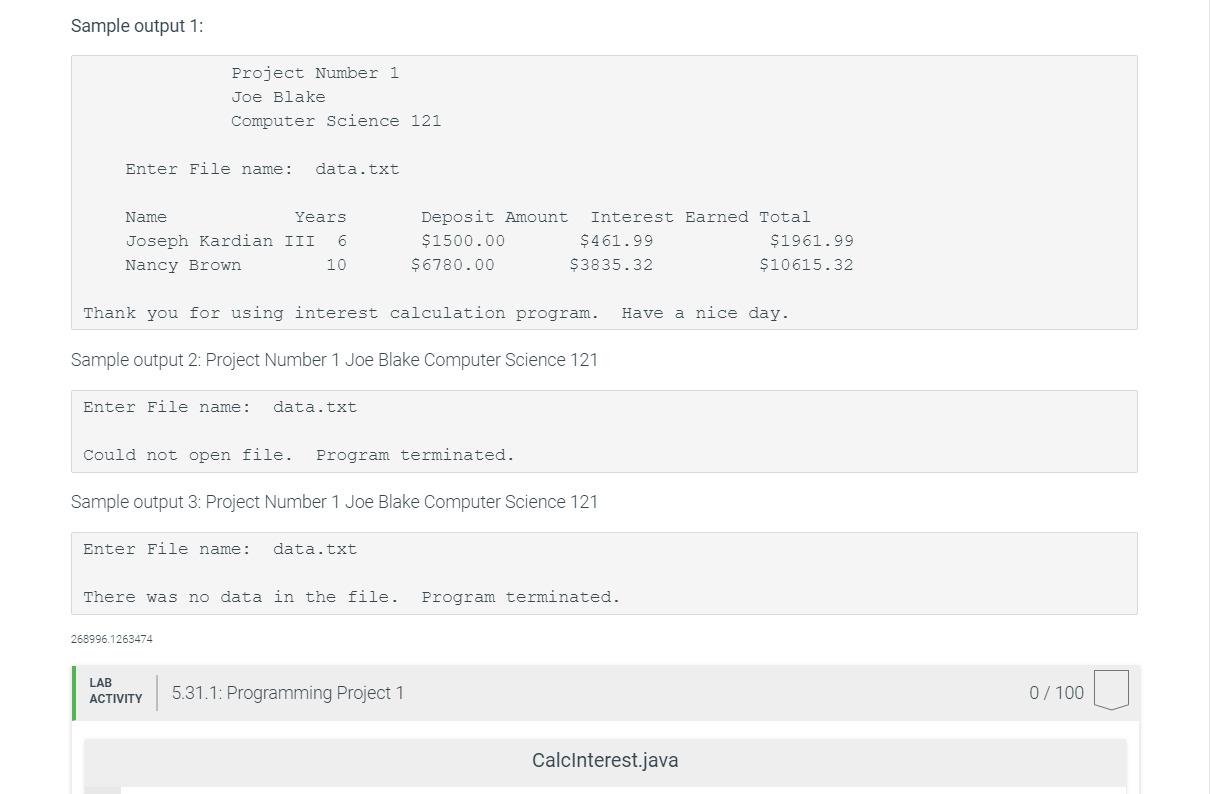Click Joe Blake in the program header
1210x794 pixels.
tap(278, 96)
